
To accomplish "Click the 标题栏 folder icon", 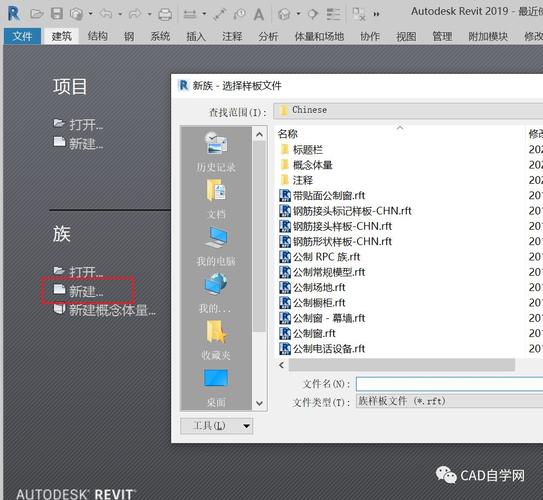I will 284,149.
